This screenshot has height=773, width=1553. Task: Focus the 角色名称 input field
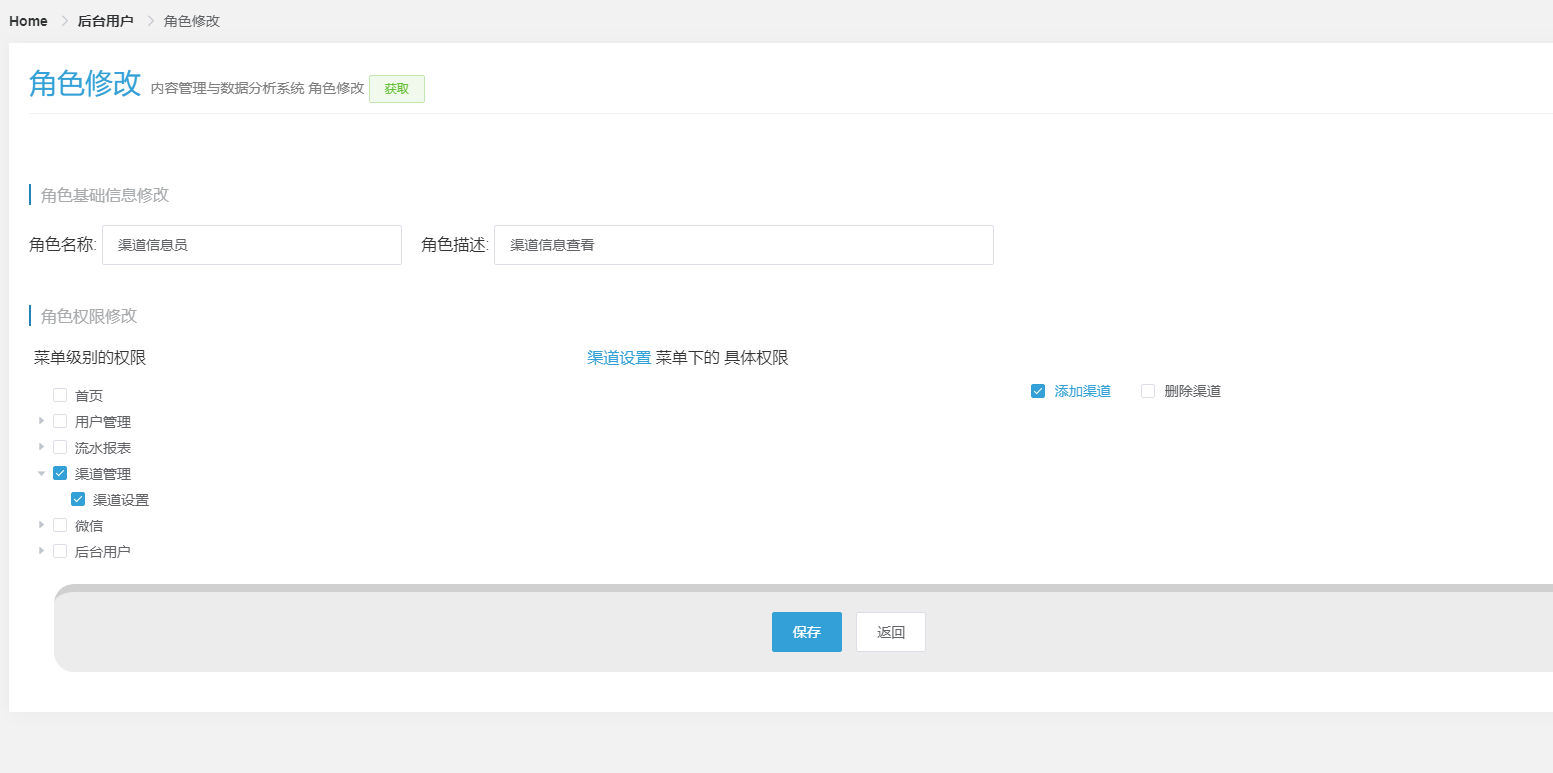(251, 245)
